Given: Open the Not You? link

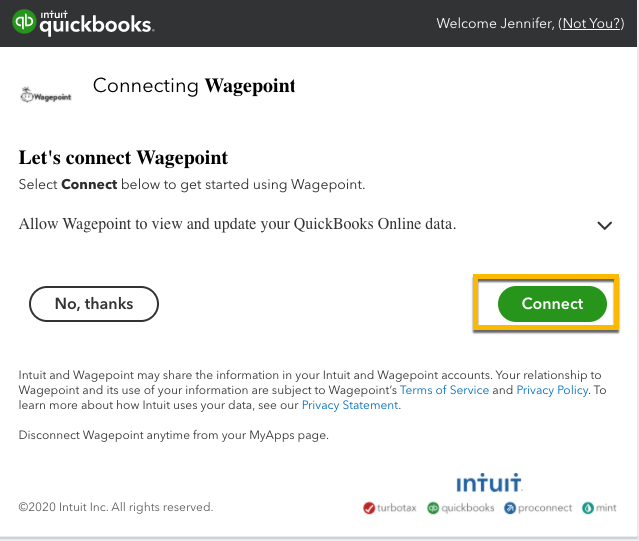Looking at the screenshot, I should (x=591, y=23).
